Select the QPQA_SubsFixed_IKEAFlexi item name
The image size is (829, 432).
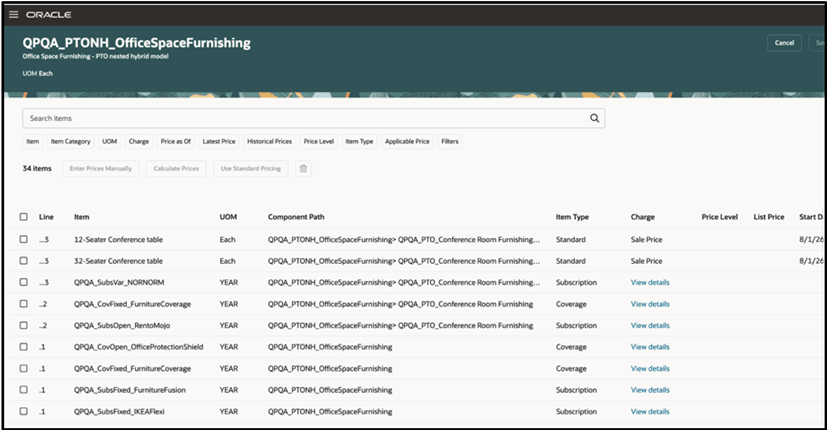point(119,411)
